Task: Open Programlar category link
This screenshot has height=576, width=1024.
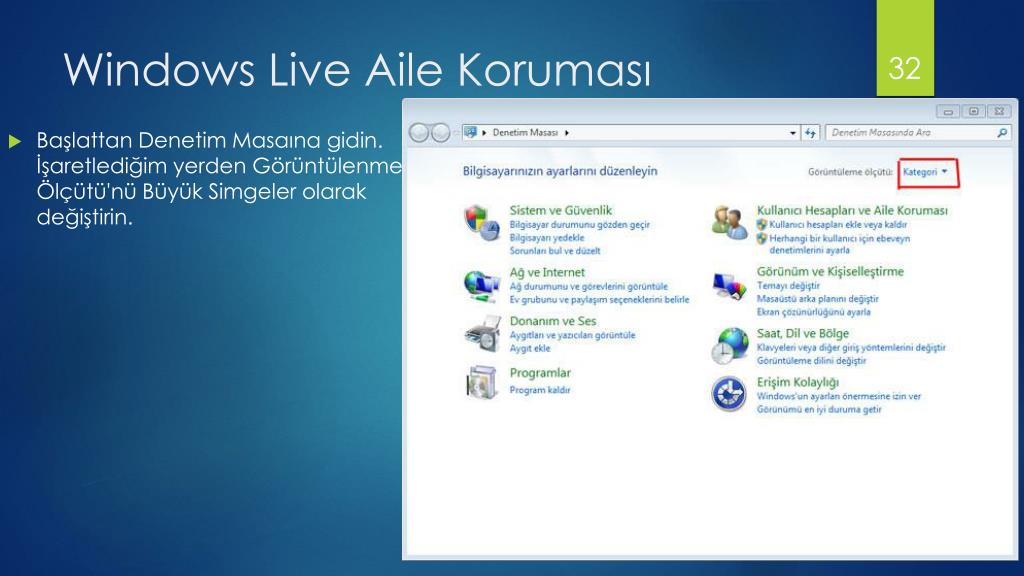Action: (539, 373)
